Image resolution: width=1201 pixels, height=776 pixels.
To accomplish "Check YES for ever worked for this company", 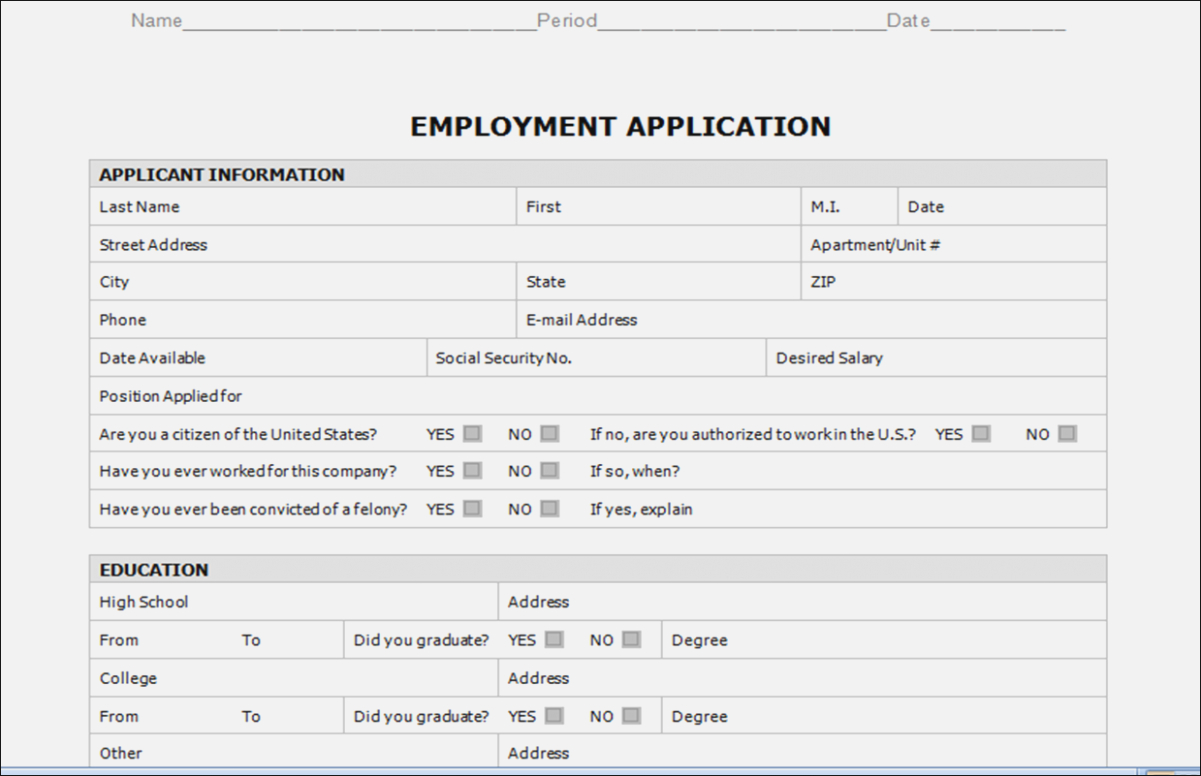I will pos(472,470).
